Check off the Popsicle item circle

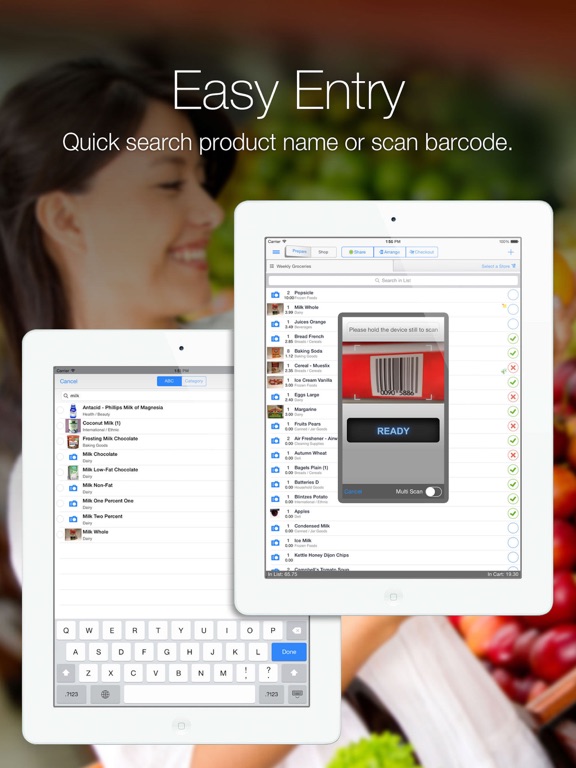[512, 295]
